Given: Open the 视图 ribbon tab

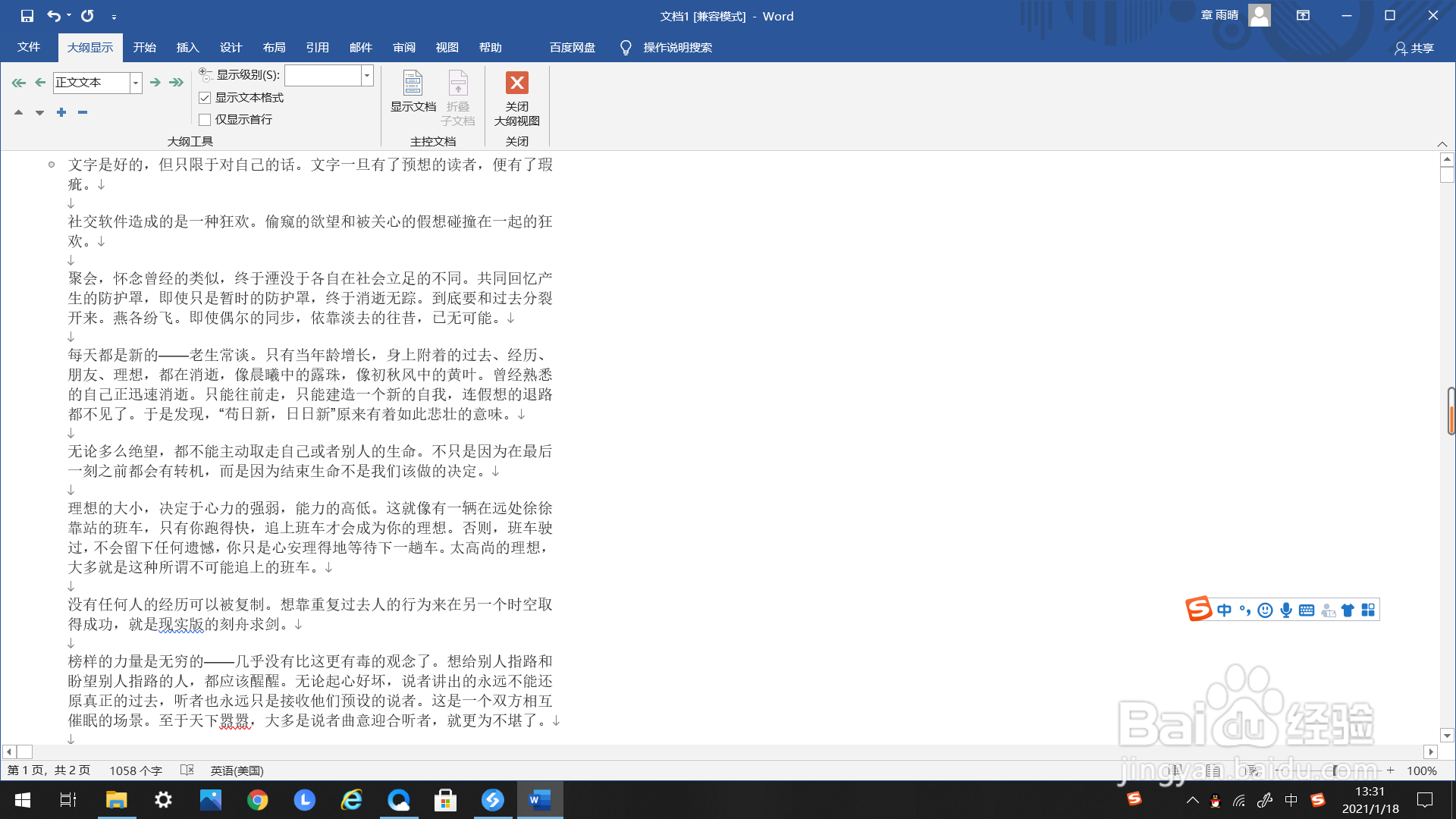Looking at the screenshot, I should pyautogui.click(x=447, y=48).
